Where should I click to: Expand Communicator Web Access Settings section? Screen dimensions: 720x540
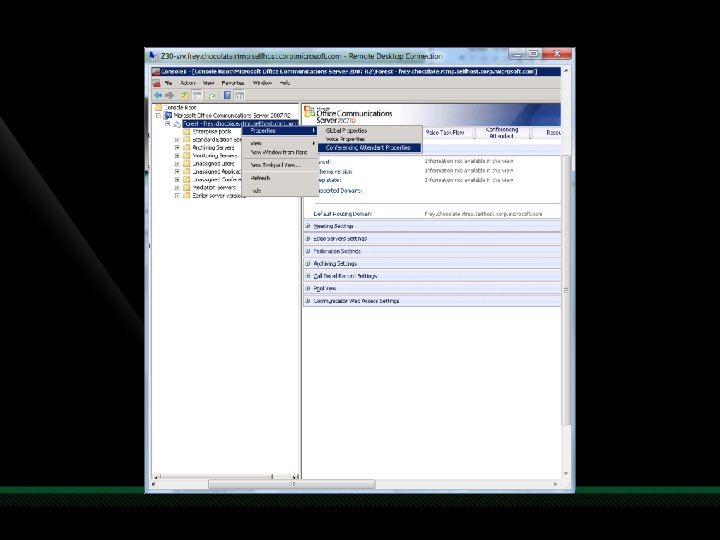(x=308, y=301)
